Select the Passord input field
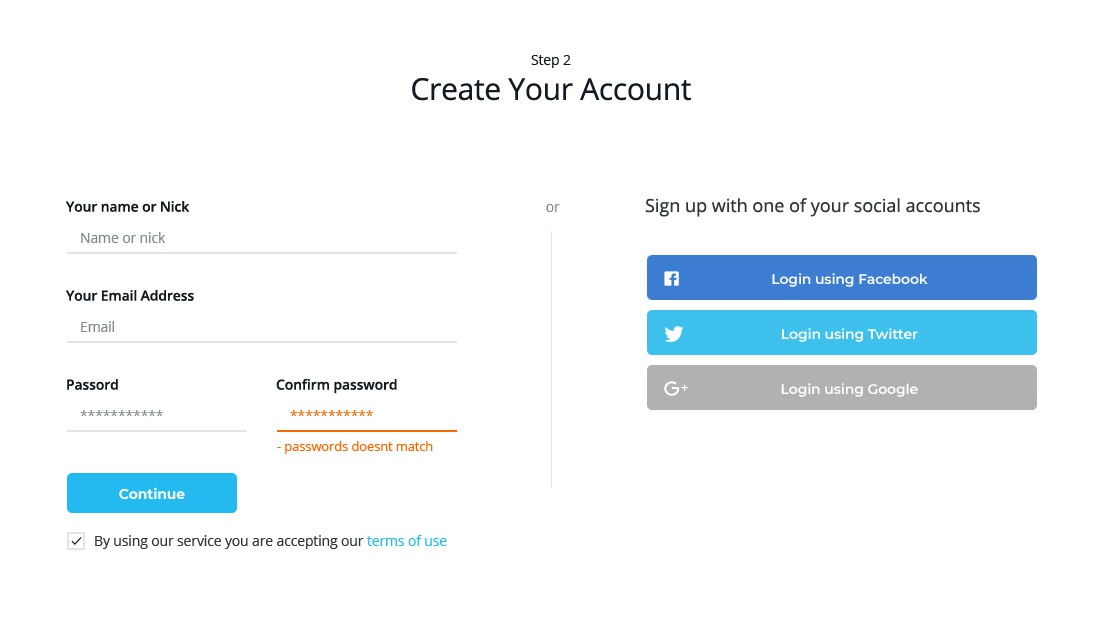 pos(156,415)
